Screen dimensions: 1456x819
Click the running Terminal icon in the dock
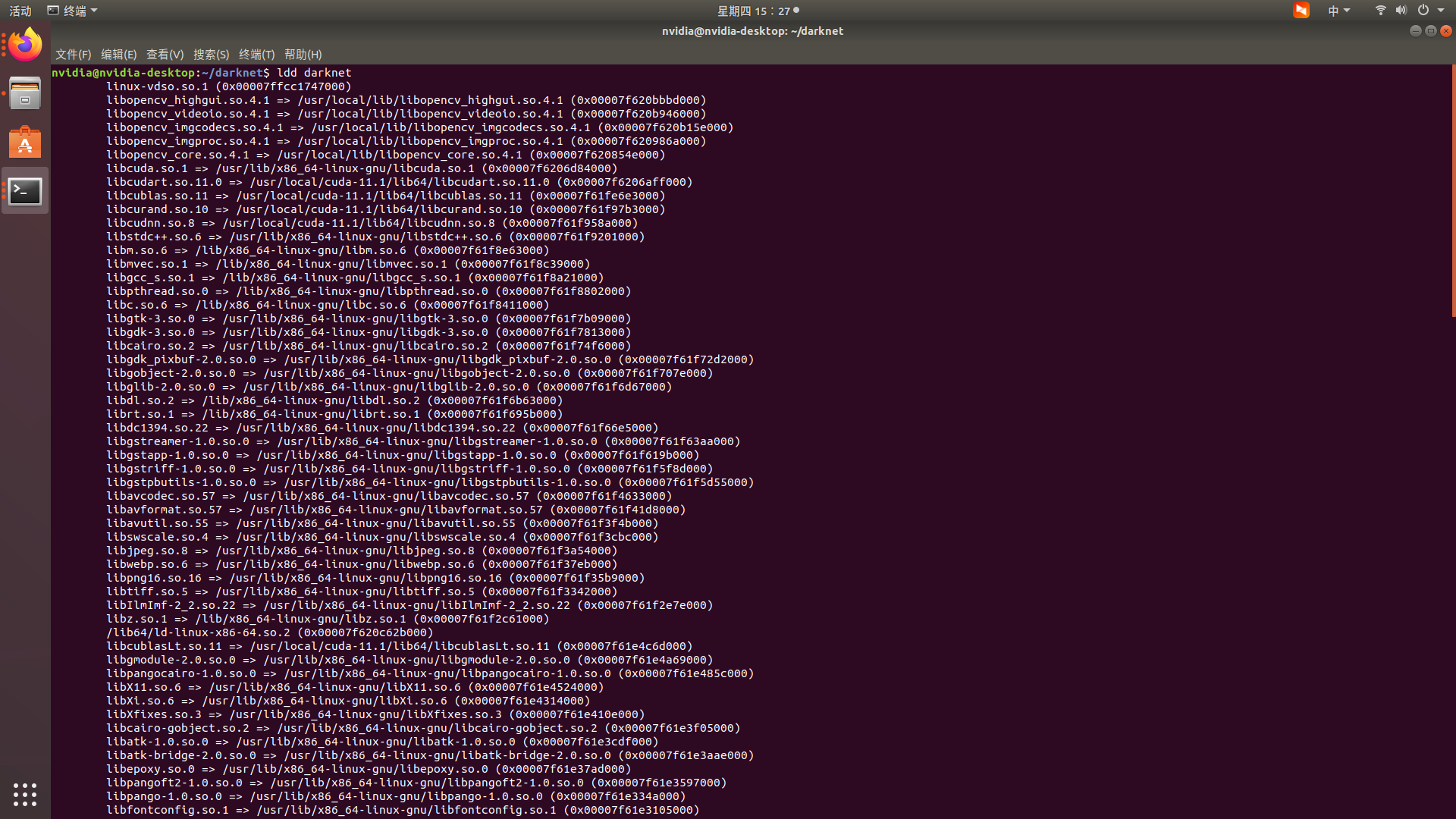(24, 190)
